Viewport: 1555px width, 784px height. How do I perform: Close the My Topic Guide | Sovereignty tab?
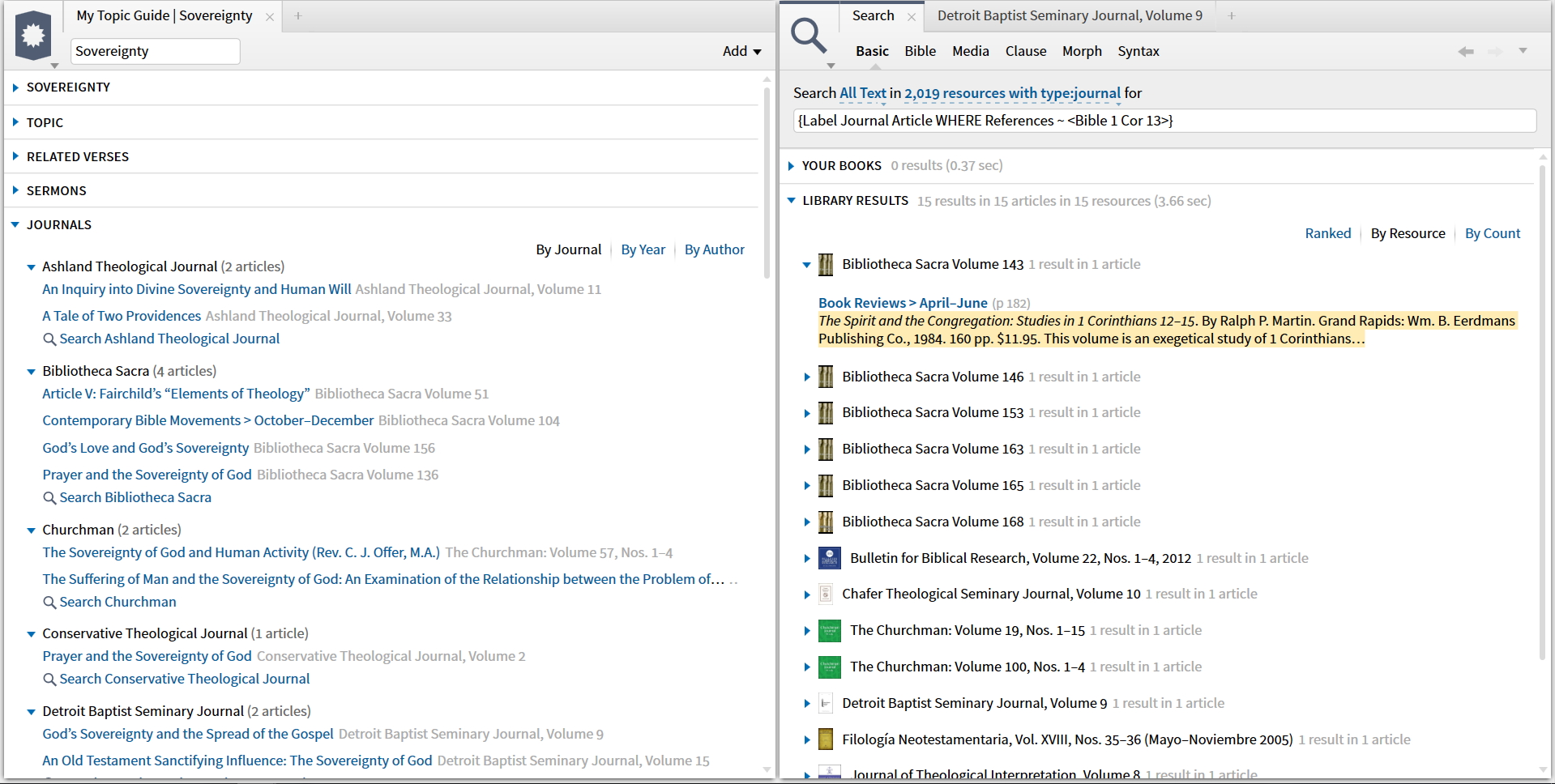click(x=270, y=16)
